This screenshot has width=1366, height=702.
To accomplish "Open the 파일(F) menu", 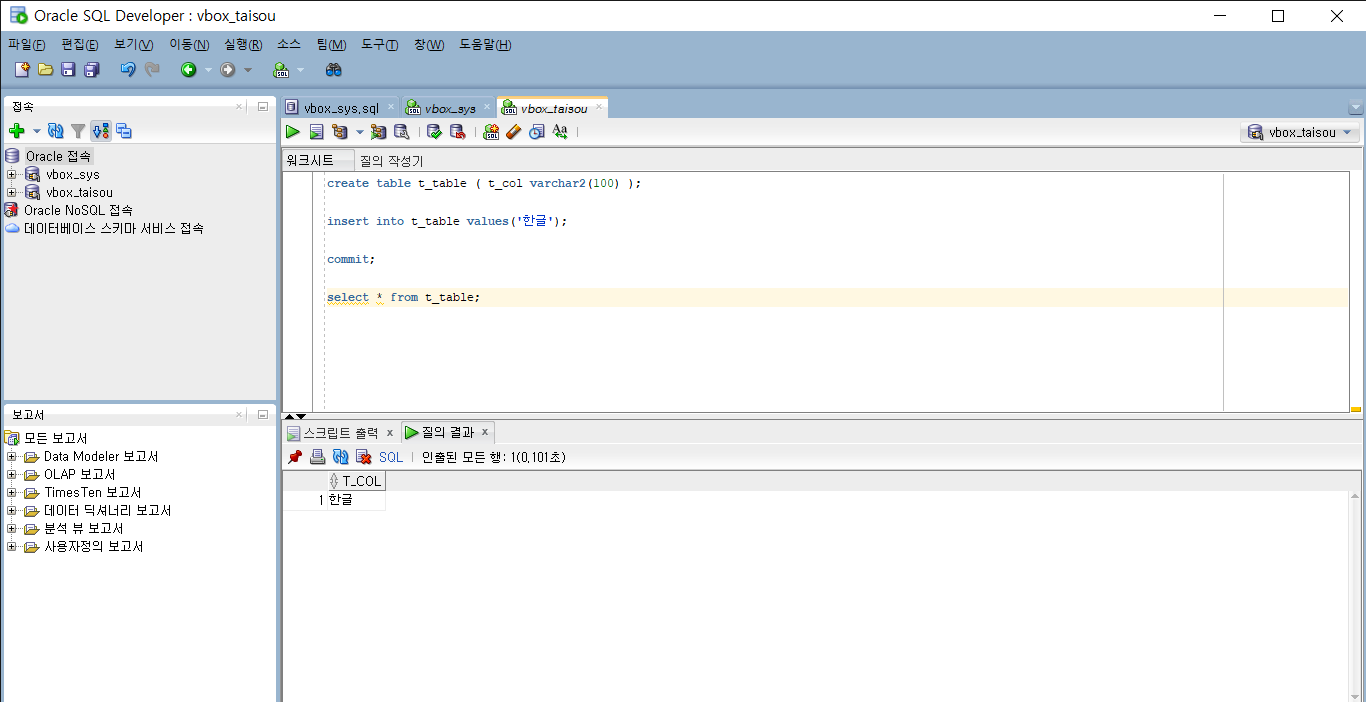I will pyautogui.click(x=27, y=45).
